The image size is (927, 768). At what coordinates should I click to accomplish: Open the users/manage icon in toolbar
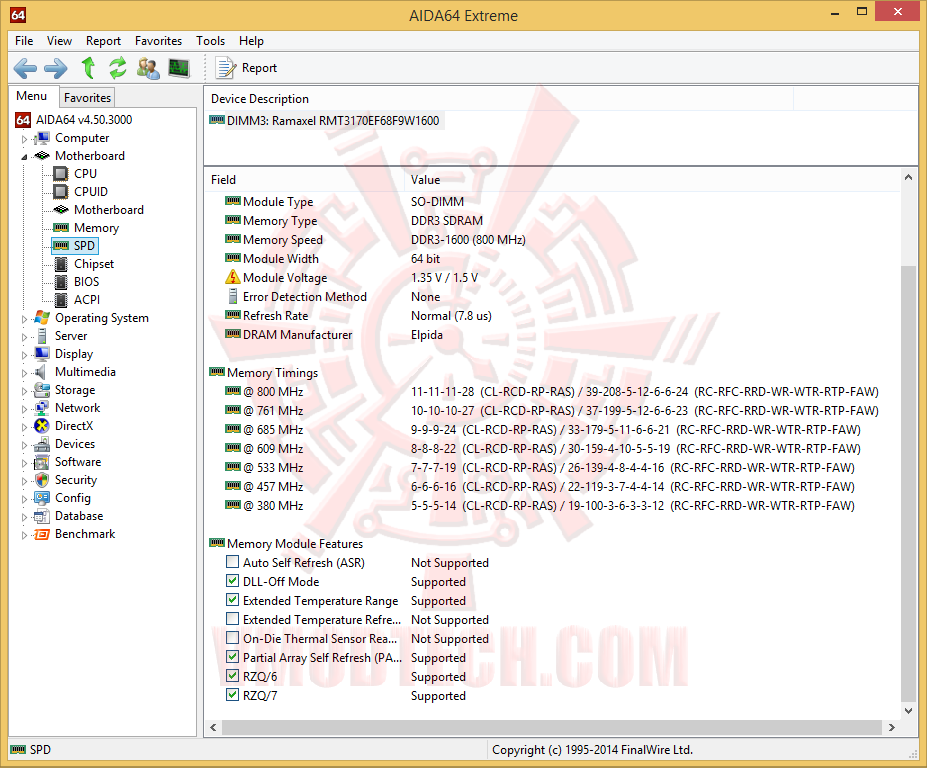pos(148,69)
